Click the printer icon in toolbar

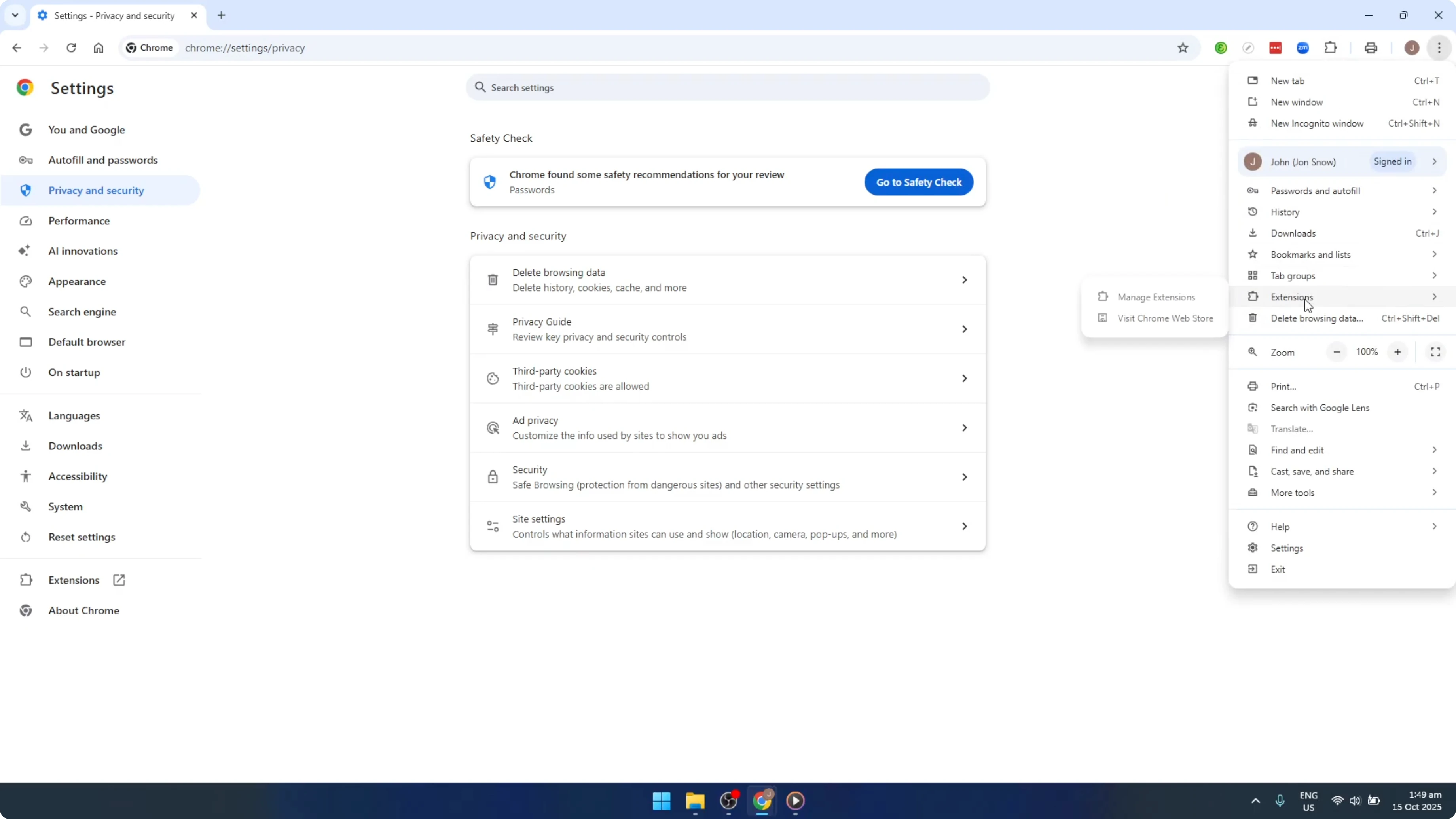(1371, 48)
